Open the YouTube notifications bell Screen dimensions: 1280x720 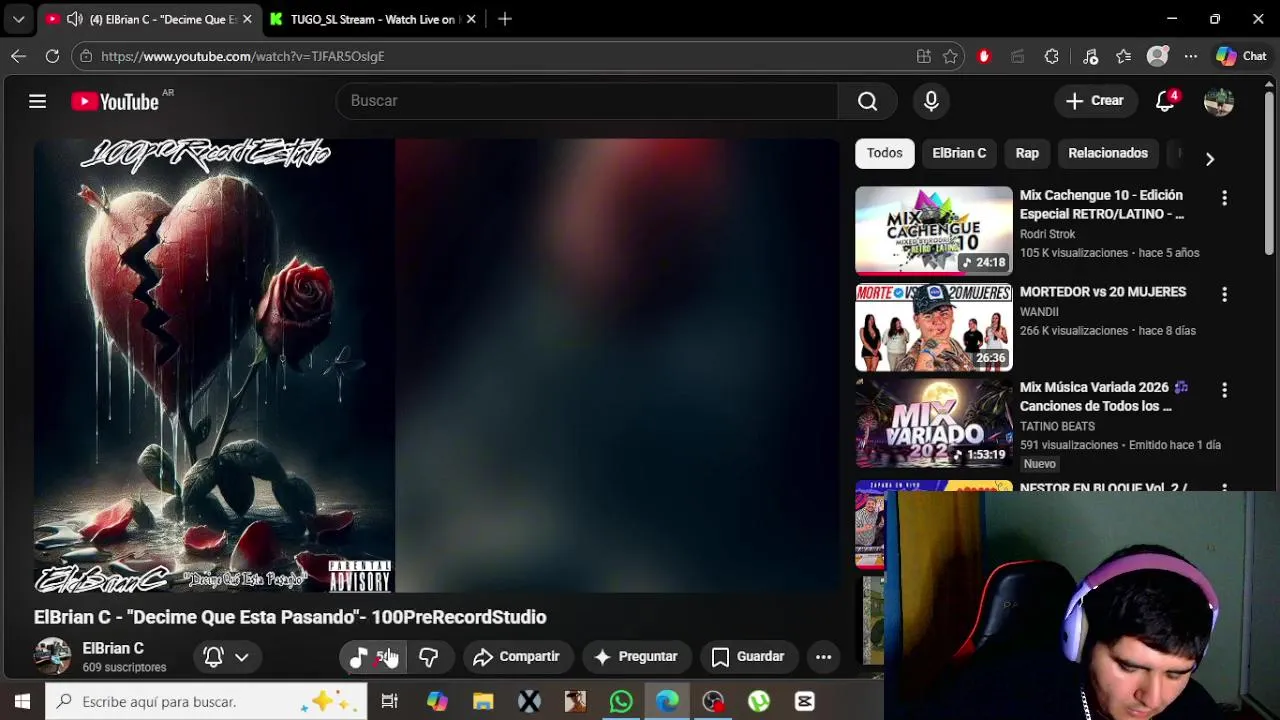[1165, 101]
